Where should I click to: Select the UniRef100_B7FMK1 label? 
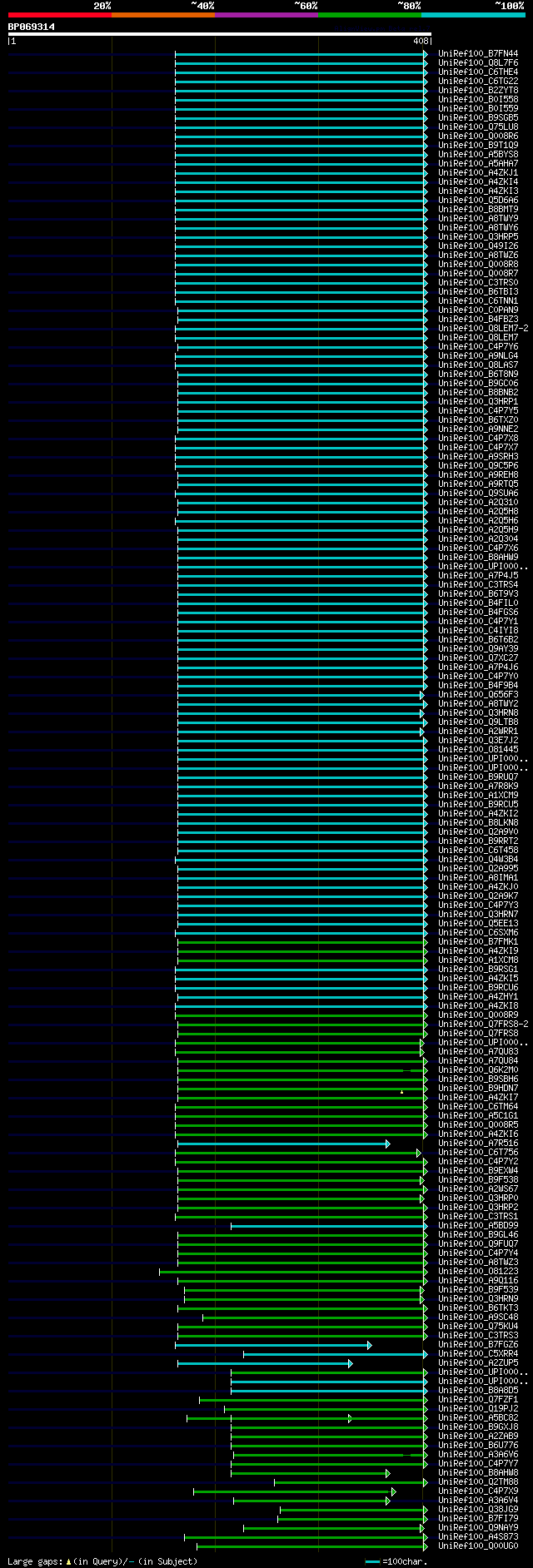478,942
